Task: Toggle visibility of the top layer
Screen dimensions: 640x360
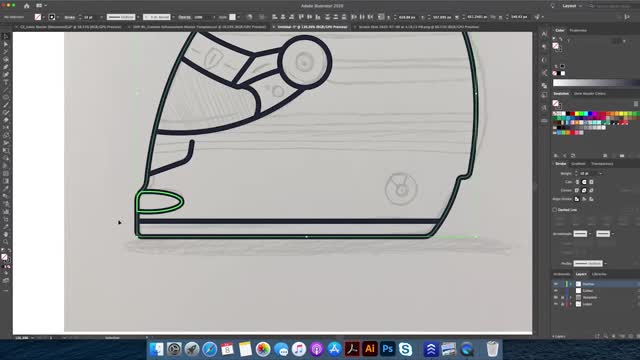Action: point(556,284)
